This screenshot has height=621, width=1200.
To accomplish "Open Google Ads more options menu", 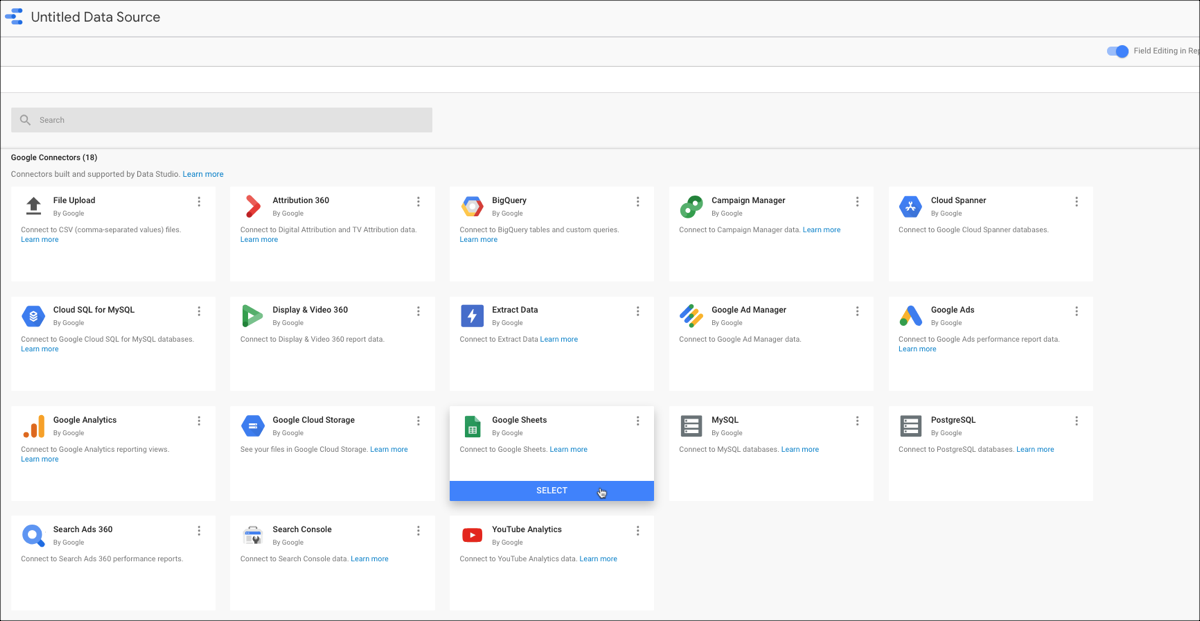I will click(x=1076, y=312).
